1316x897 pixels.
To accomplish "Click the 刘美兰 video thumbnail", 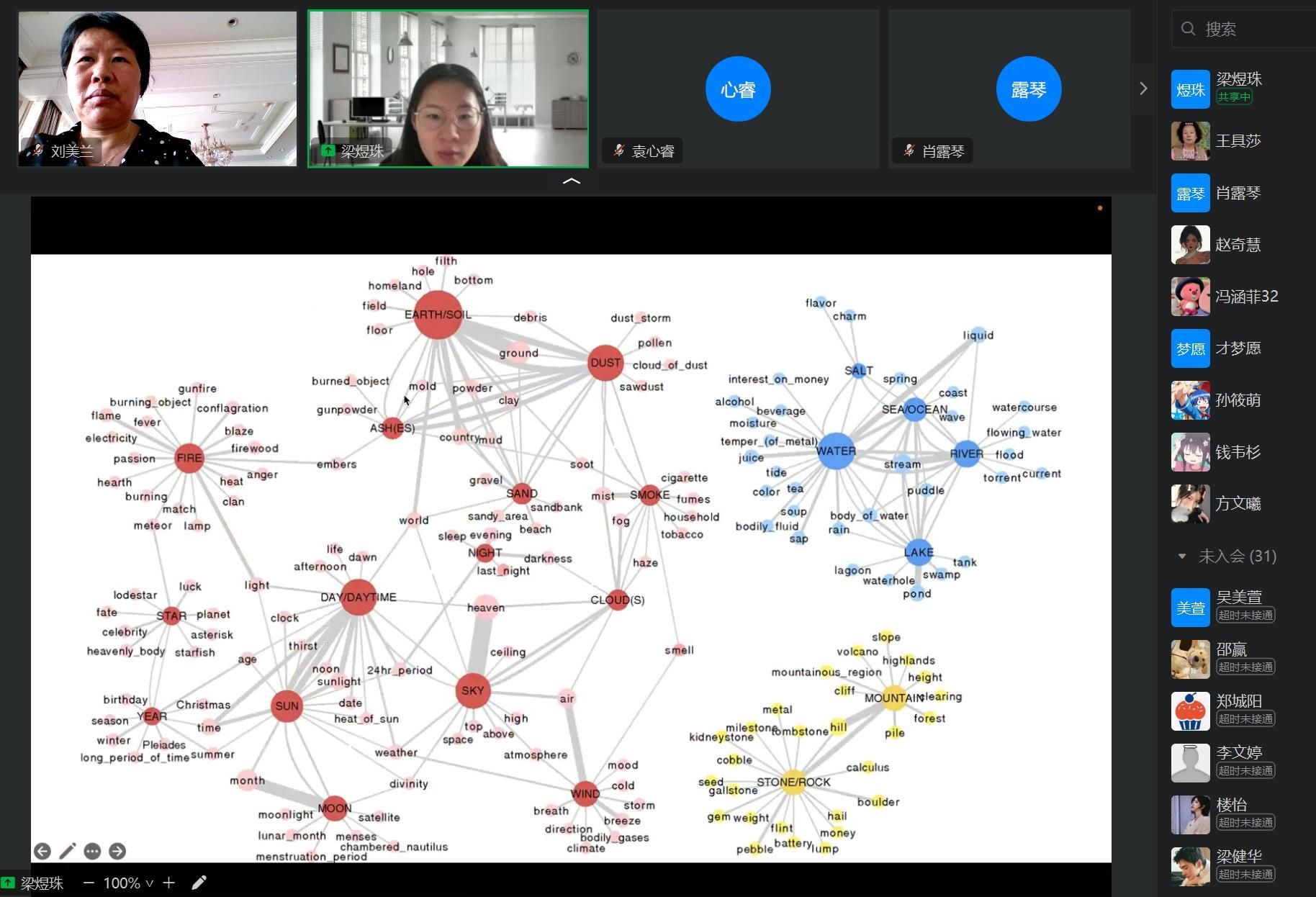I will 157,89.
